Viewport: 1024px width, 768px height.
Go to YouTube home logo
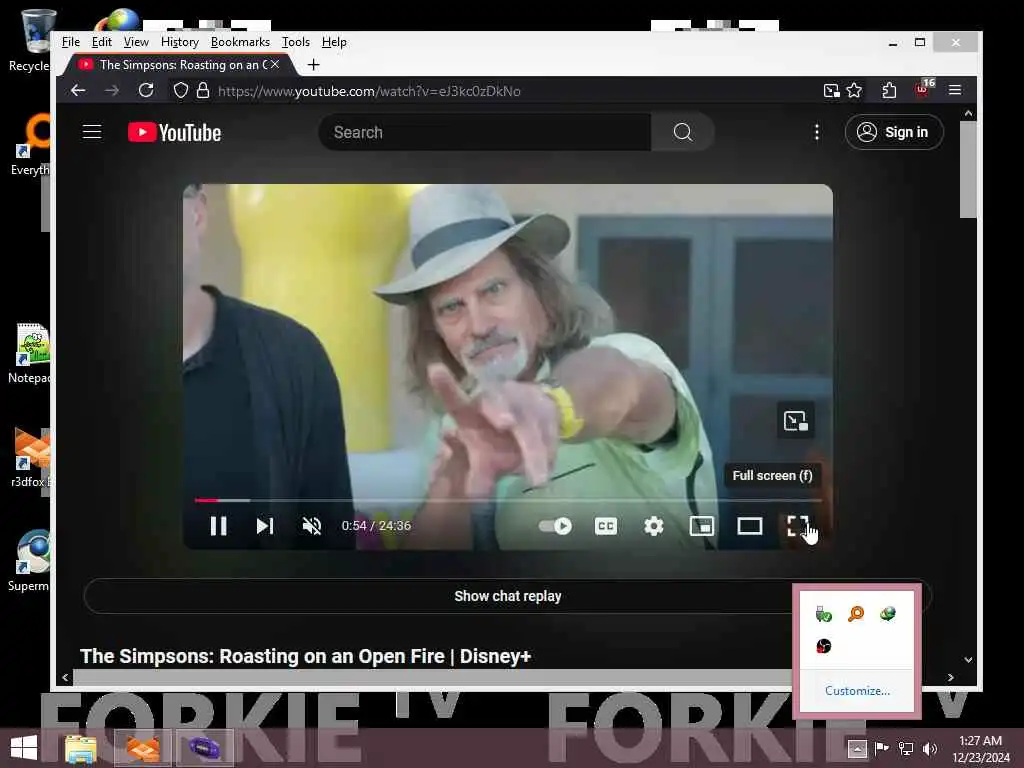point(174,133)
